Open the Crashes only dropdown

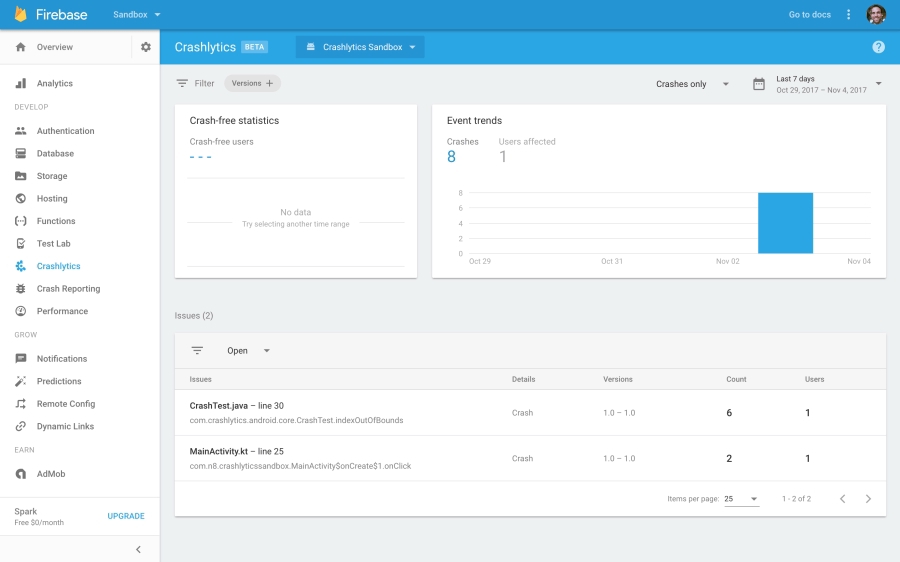[692, 84]
